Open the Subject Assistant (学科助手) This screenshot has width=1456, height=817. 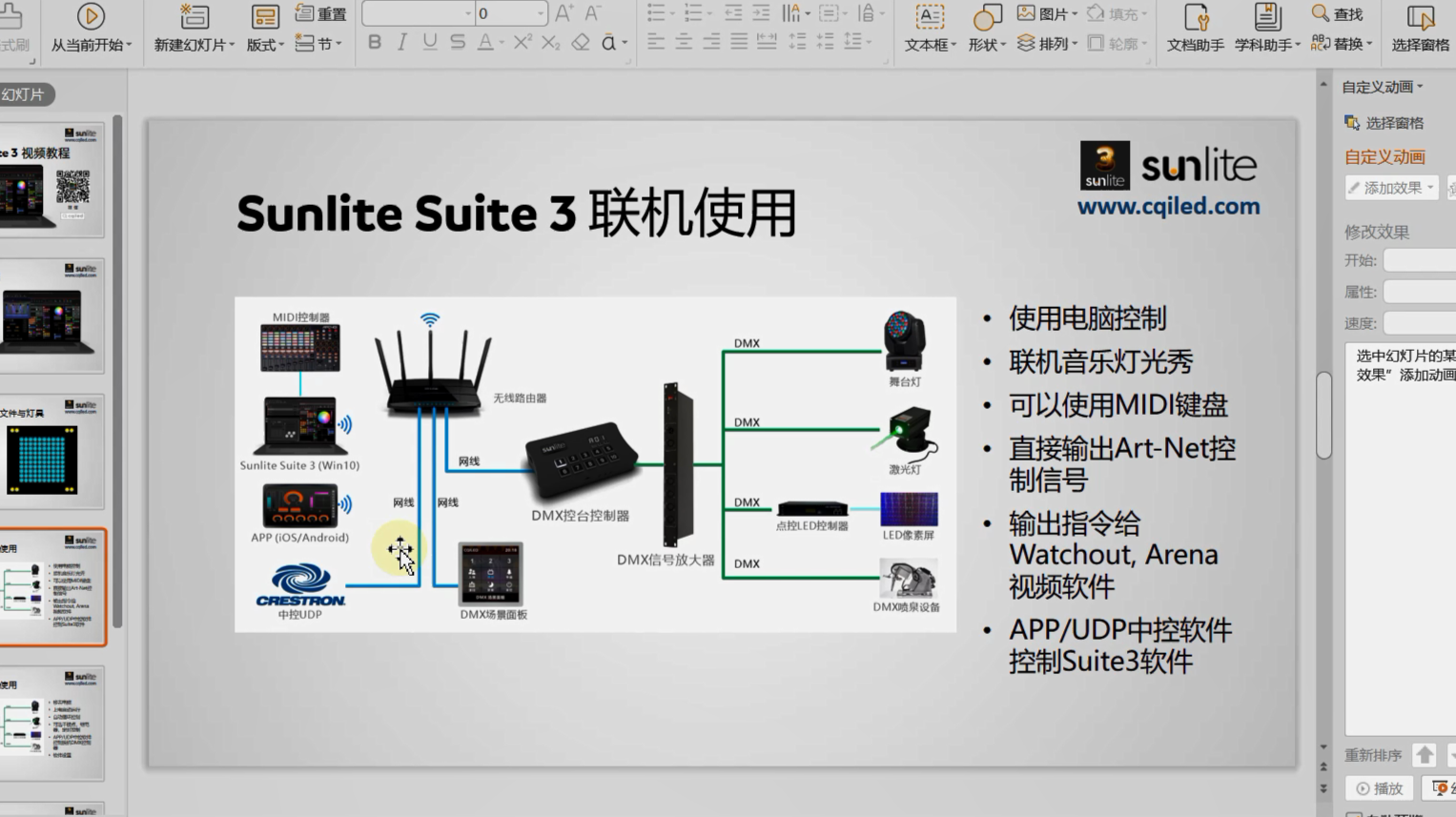click(x=1267, y=27)
